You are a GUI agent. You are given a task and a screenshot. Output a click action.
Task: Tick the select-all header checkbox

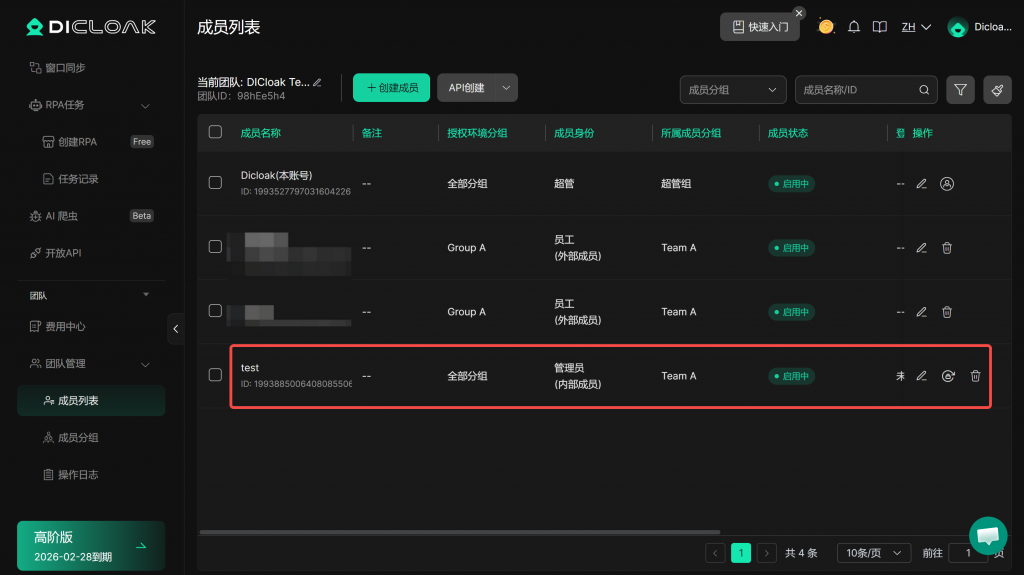click(215, 132)
